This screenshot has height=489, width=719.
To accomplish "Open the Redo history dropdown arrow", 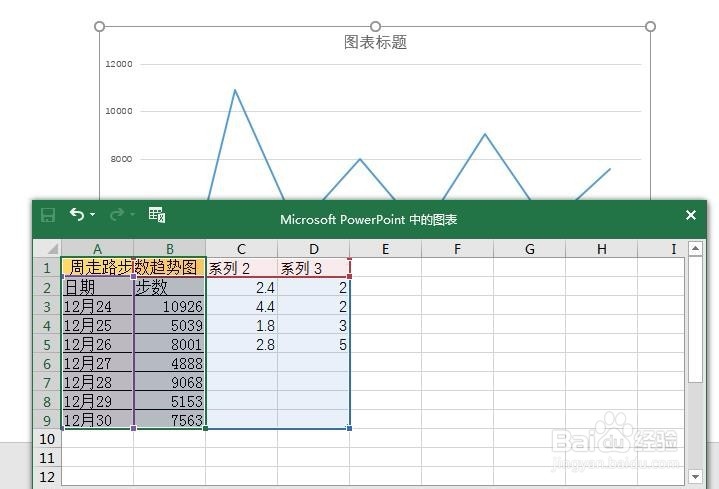I will pyautogui.click(x=132, y=214).
